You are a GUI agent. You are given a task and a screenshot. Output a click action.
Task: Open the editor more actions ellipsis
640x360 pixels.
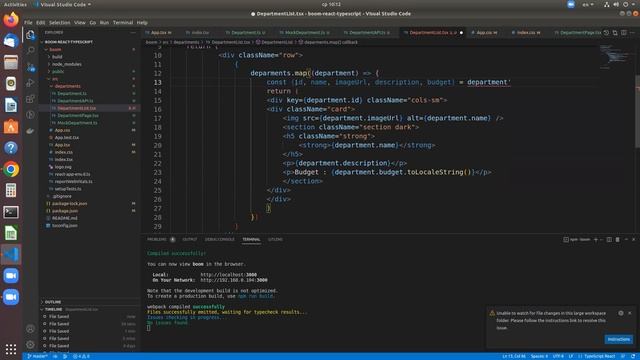point(632,32)
